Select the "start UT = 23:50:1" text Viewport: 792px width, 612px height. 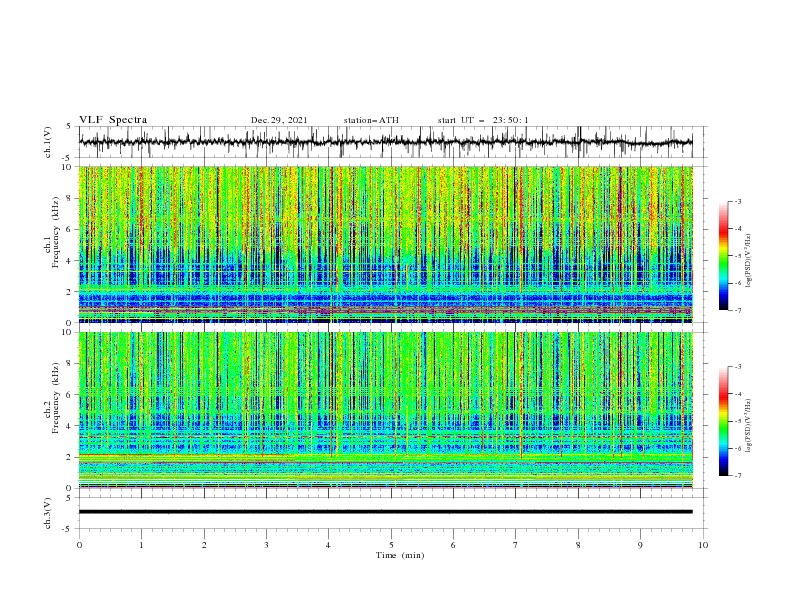coord(483,120)
